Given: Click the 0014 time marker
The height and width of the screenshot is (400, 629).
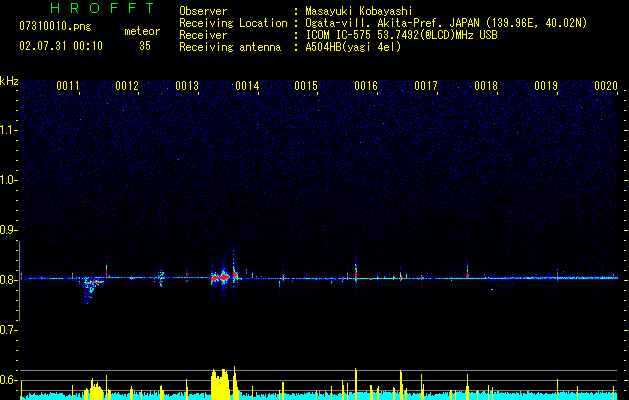Looking at the screenshot, I should pos(247,86).
